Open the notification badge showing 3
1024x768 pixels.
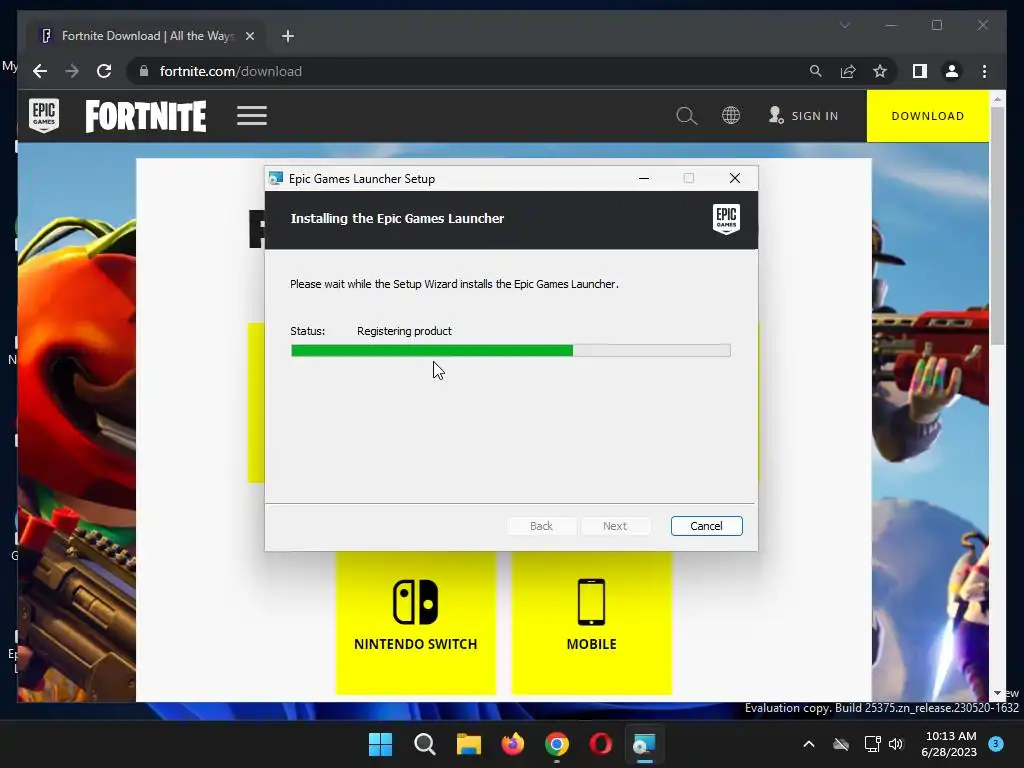[996, 744]
